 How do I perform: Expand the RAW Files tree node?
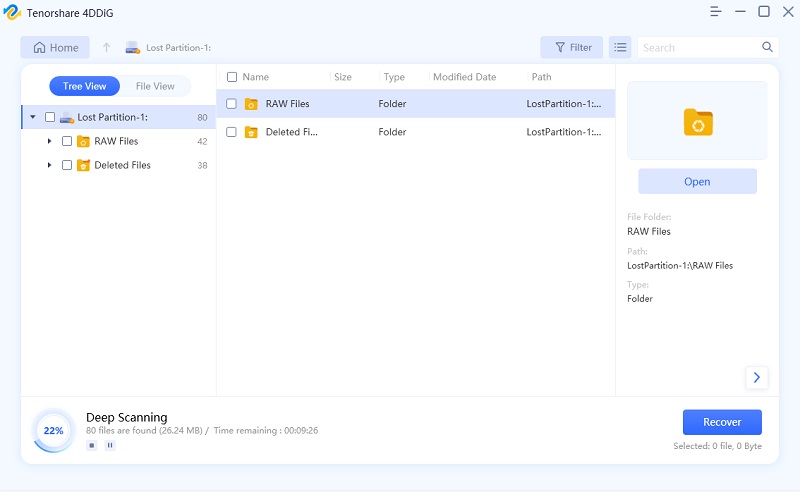(x=49, y=141)
